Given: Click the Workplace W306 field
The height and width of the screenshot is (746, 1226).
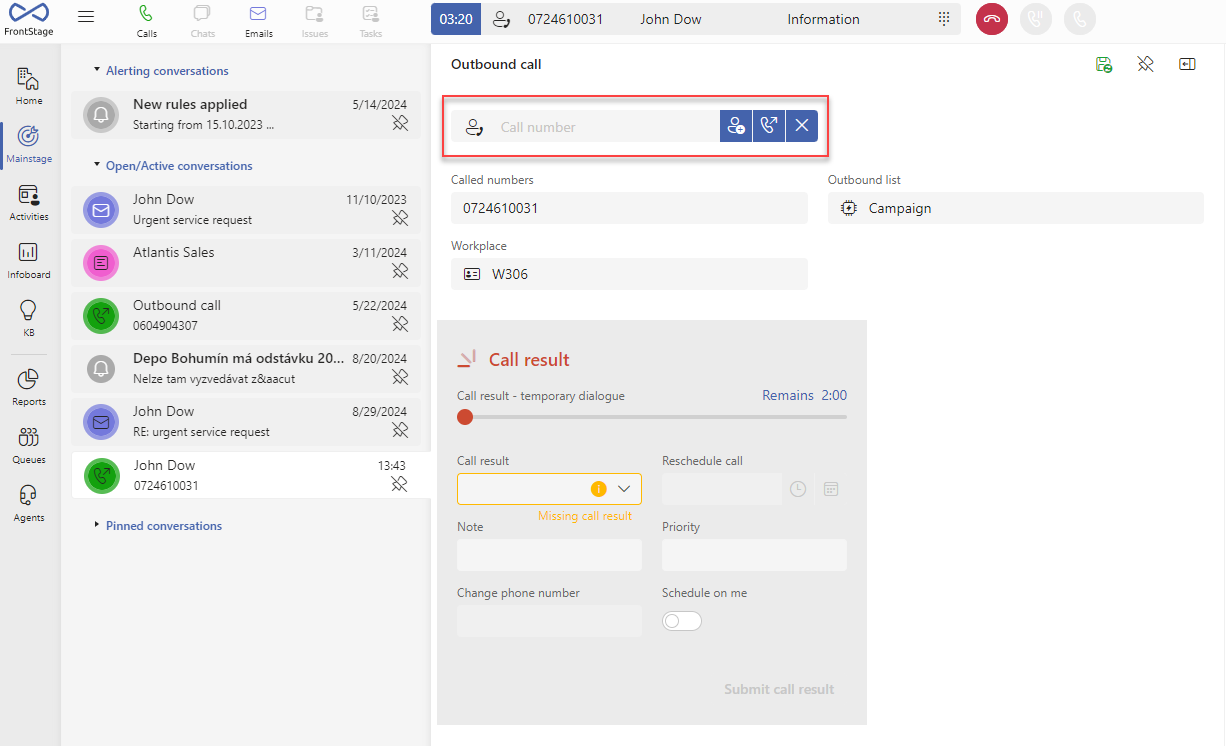Looking at the screenshot, I should tap(629, 274).
